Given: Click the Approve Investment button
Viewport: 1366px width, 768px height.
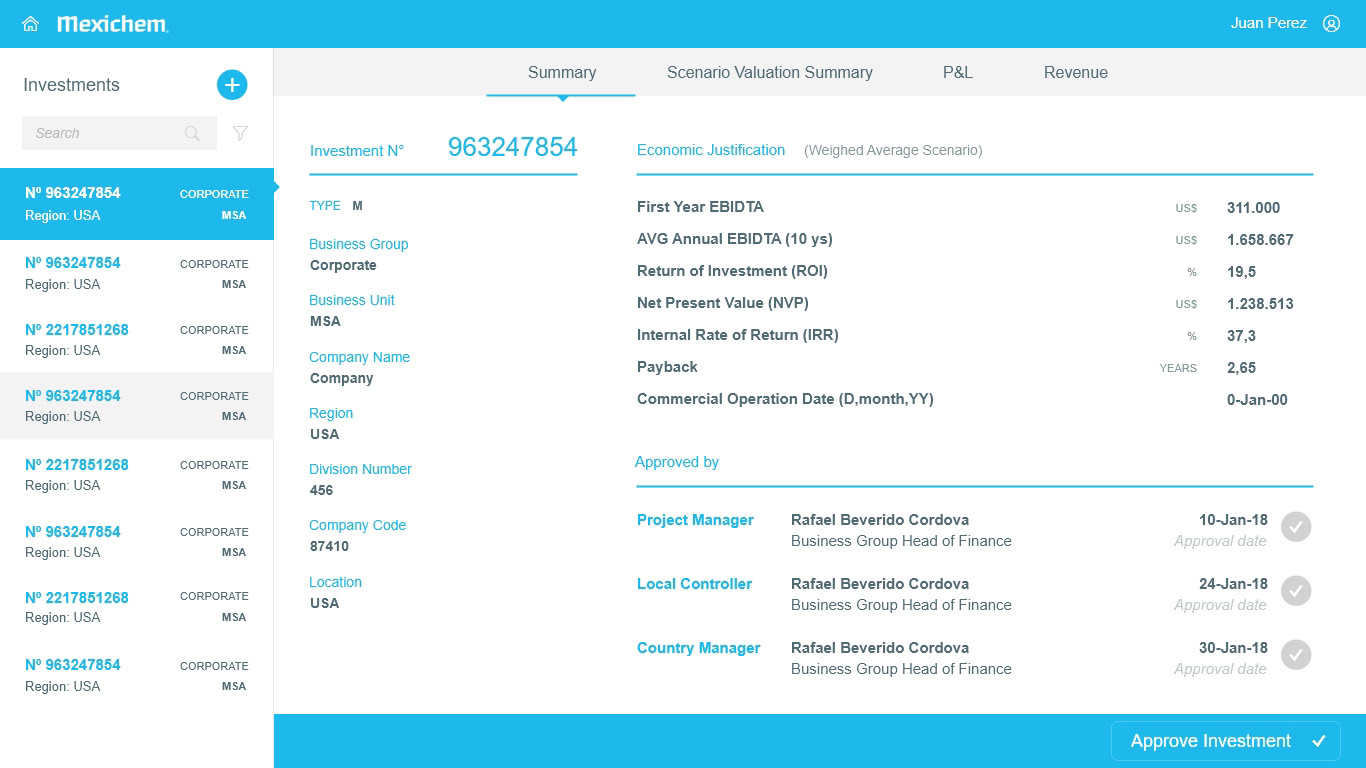Looking at the screenshot, I should click(x=1226, y=741).
